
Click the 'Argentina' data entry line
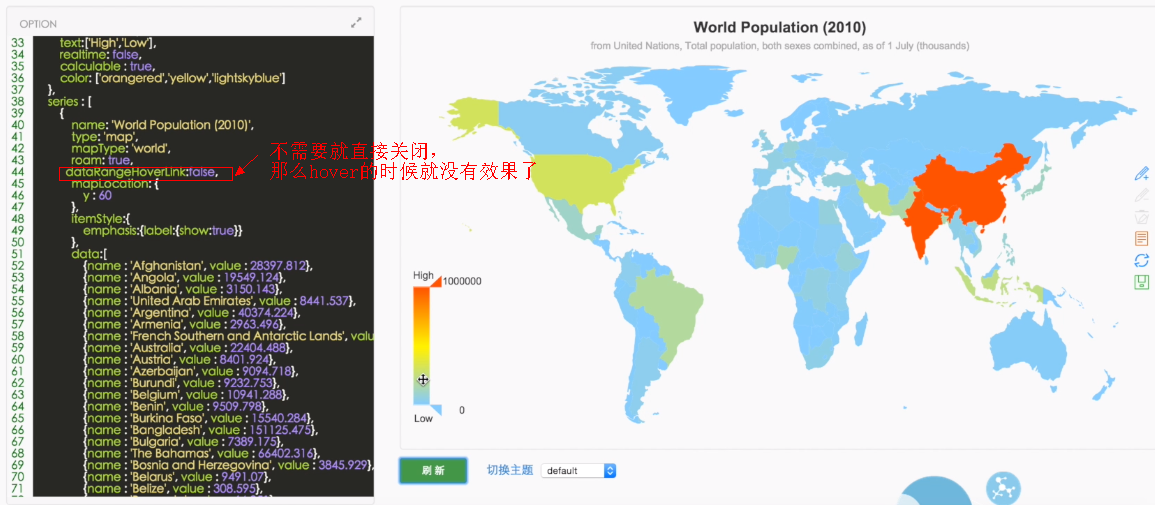[194, 312]
